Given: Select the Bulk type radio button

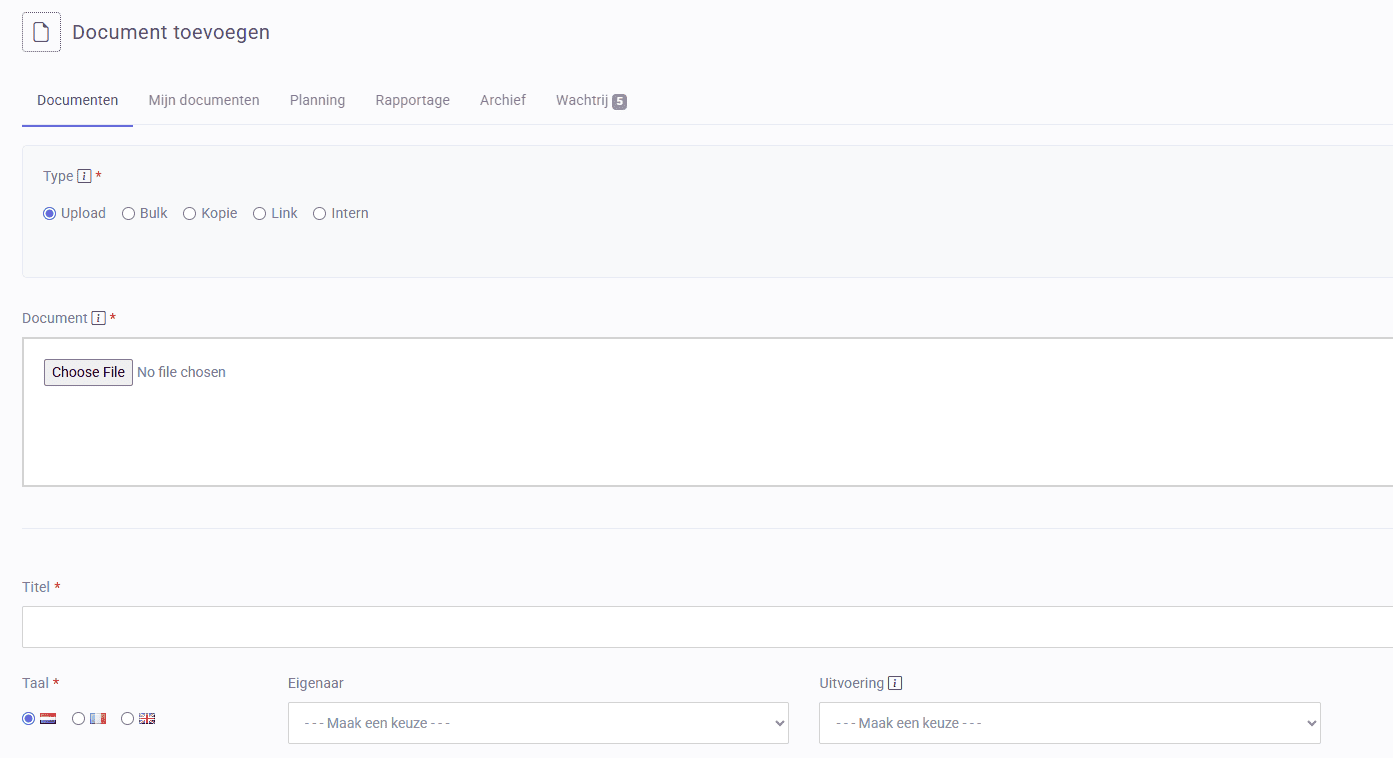Looking at the screenshot, I should tap(128, 213).
